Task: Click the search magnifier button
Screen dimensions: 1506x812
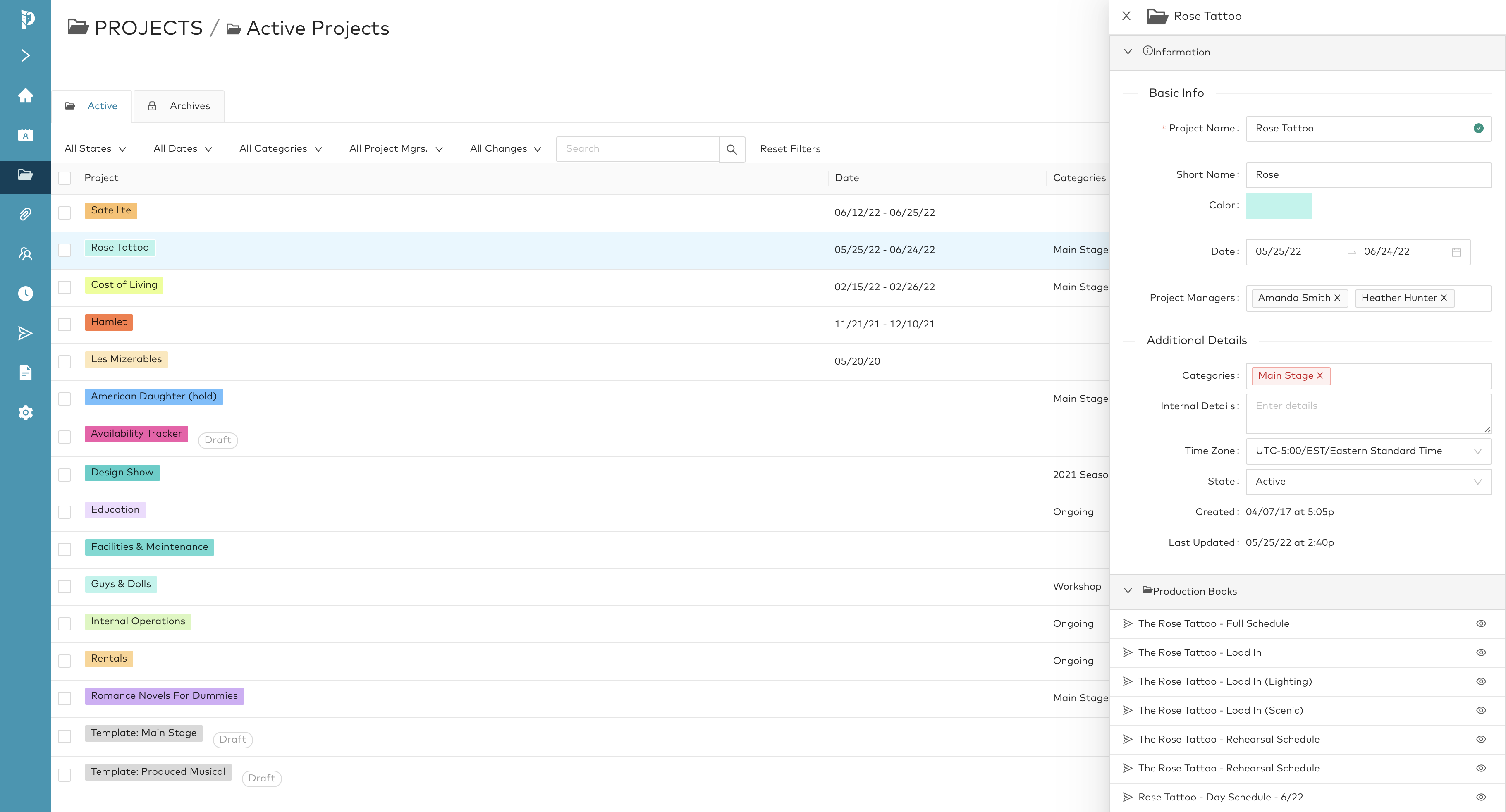Action: tap(731, 149)
